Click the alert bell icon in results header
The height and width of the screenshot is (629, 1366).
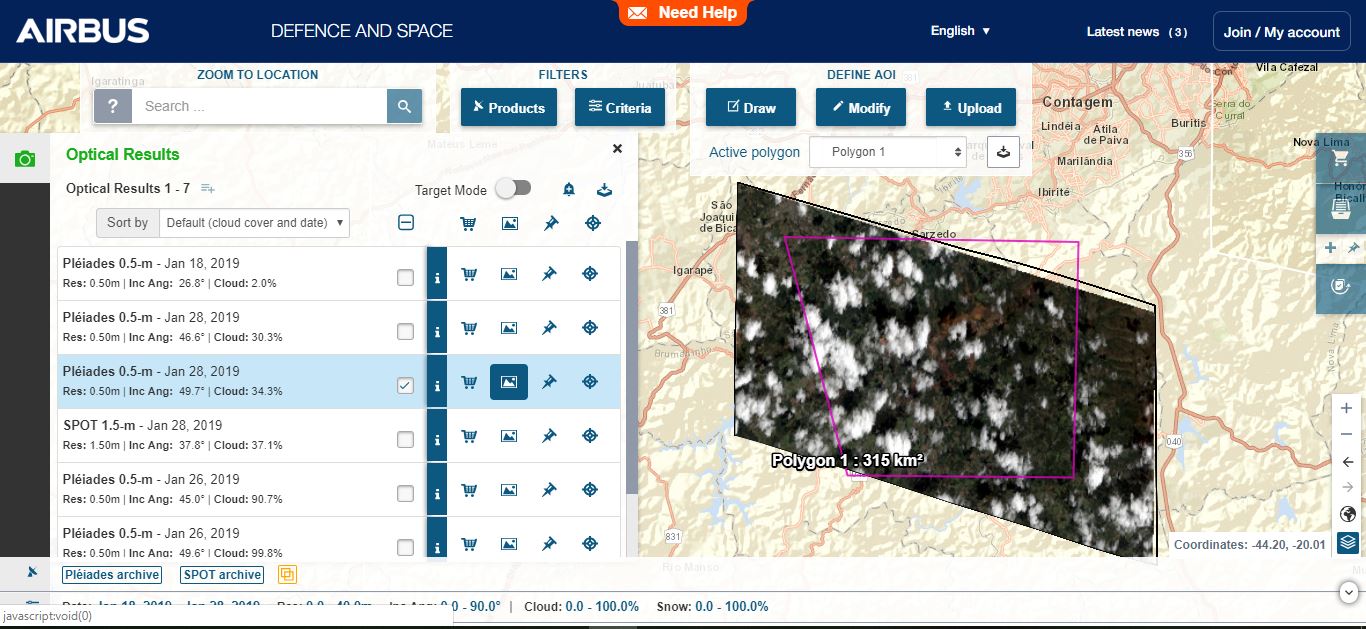pyautogui.click(x=569, y=189)
